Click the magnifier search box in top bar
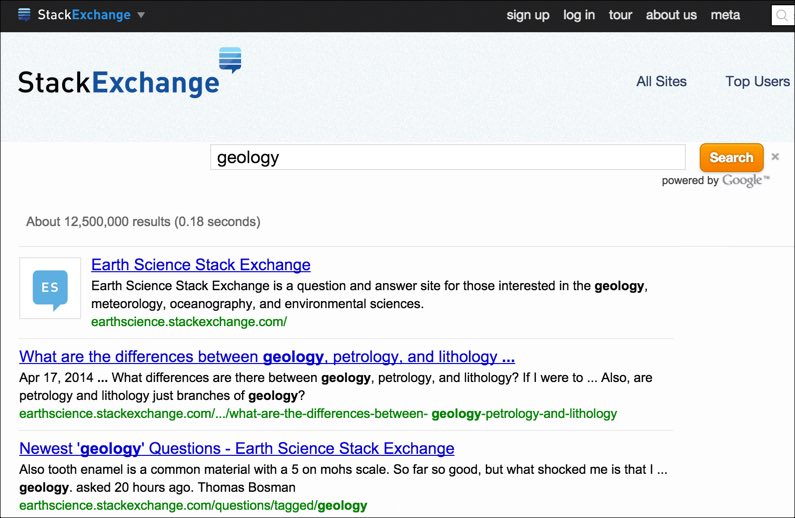The height and width of the screenshot is (518, 795). 782,15
